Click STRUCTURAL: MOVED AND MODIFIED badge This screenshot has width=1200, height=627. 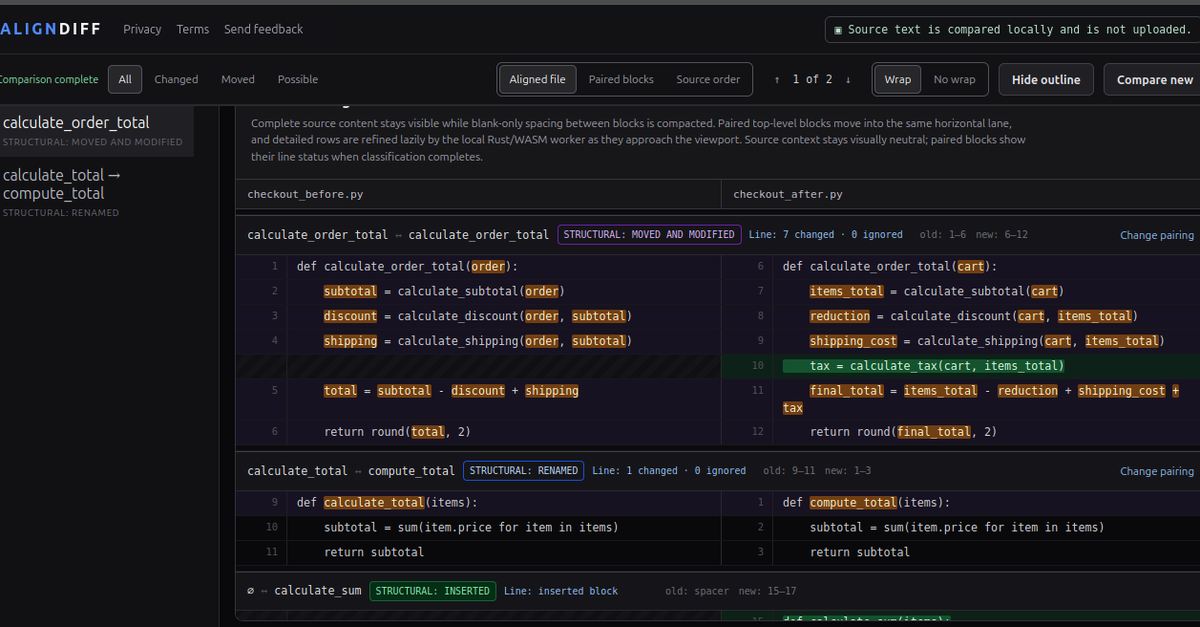coord(649,235)
